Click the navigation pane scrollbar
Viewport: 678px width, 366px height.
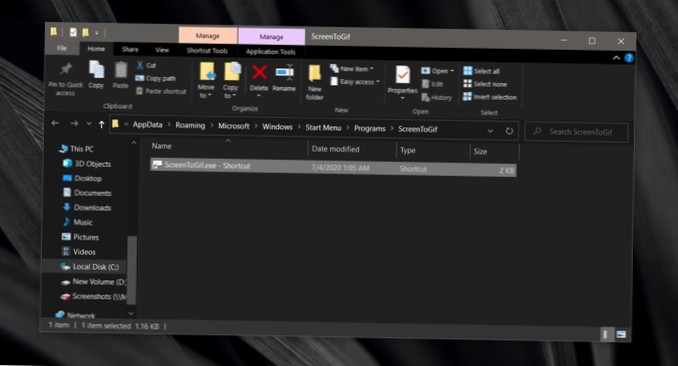(132, 270)
